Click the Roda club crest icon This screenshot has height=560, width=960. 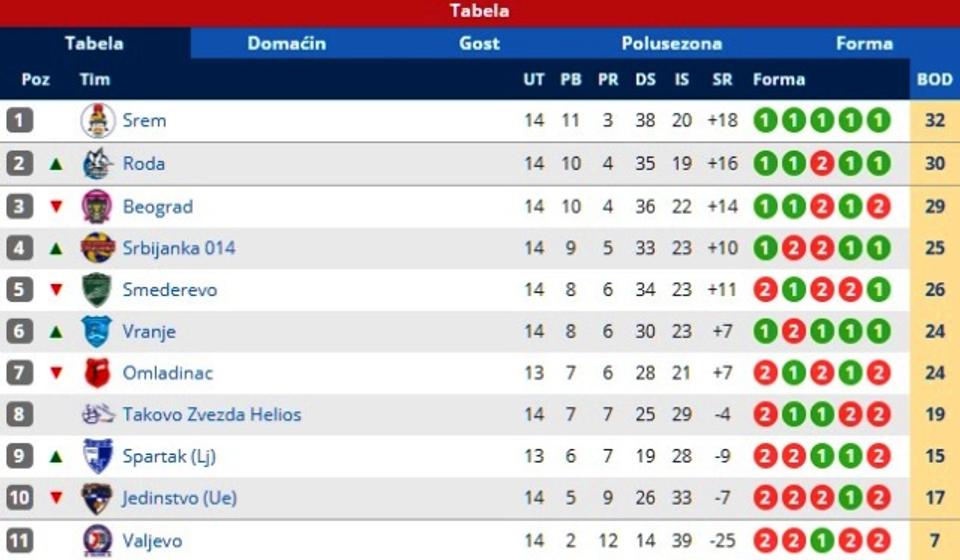[97, 164]
